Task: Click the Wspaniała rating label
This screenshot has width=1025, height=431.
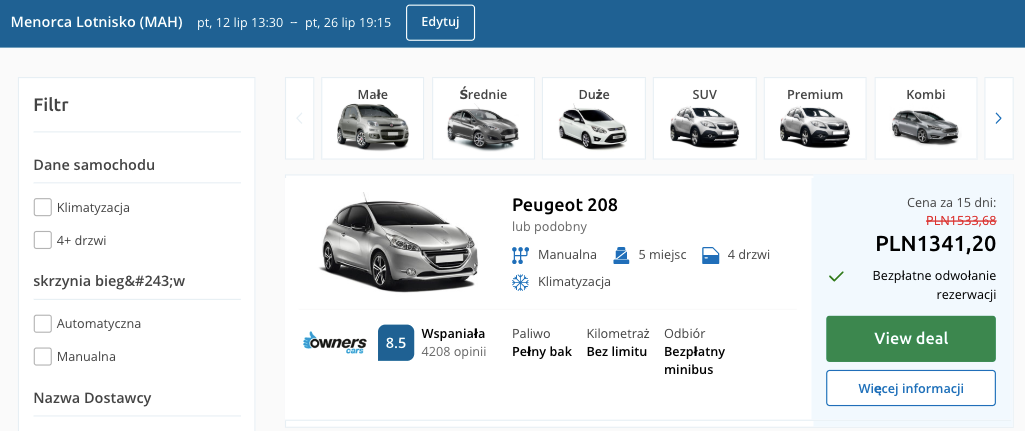Action: click(453, 332)
